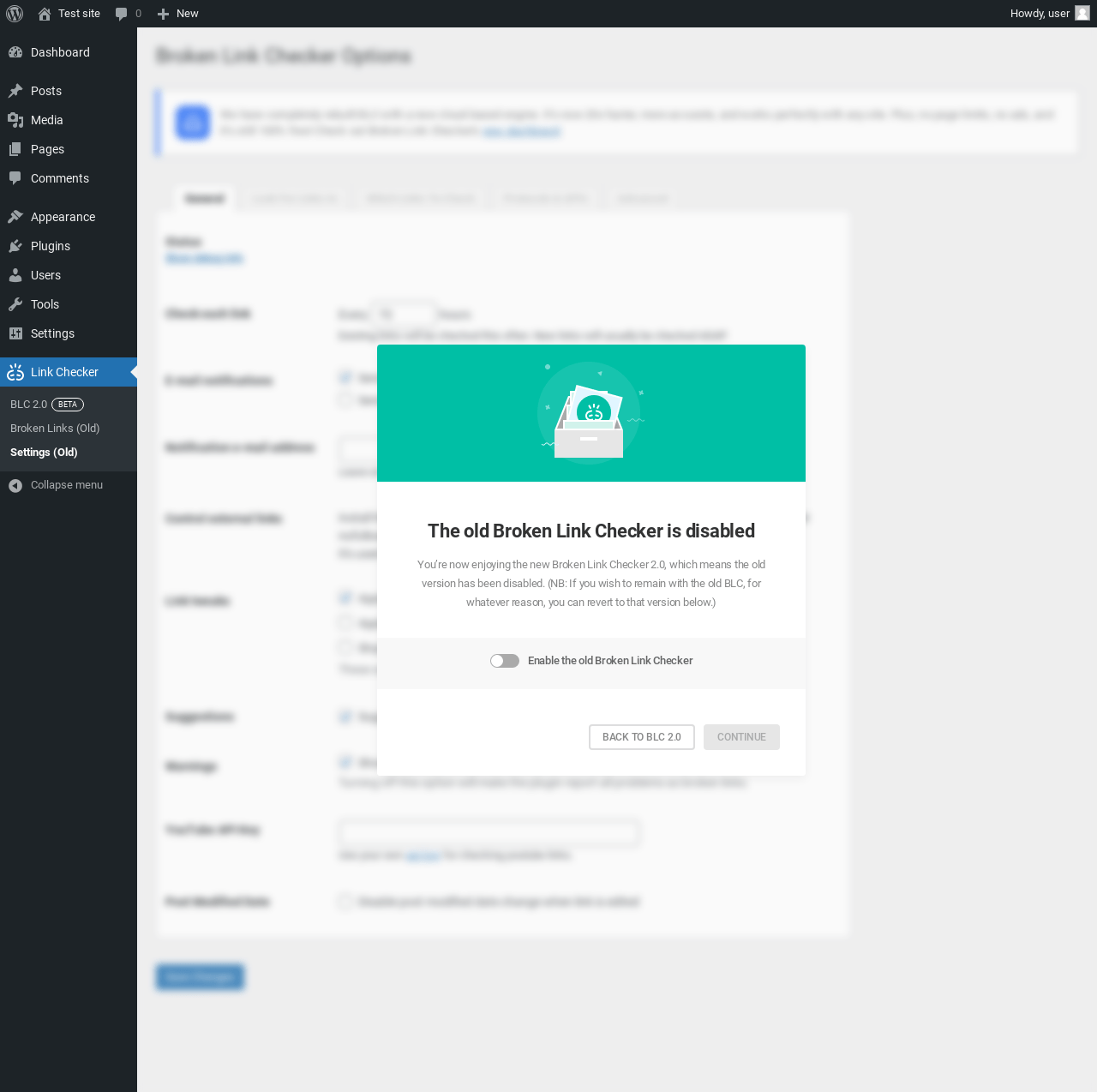Viewport: 1097px width, 1092px height.
Task: Click the Appearance paintbrush icon
Action: click(x=15, y=217)
